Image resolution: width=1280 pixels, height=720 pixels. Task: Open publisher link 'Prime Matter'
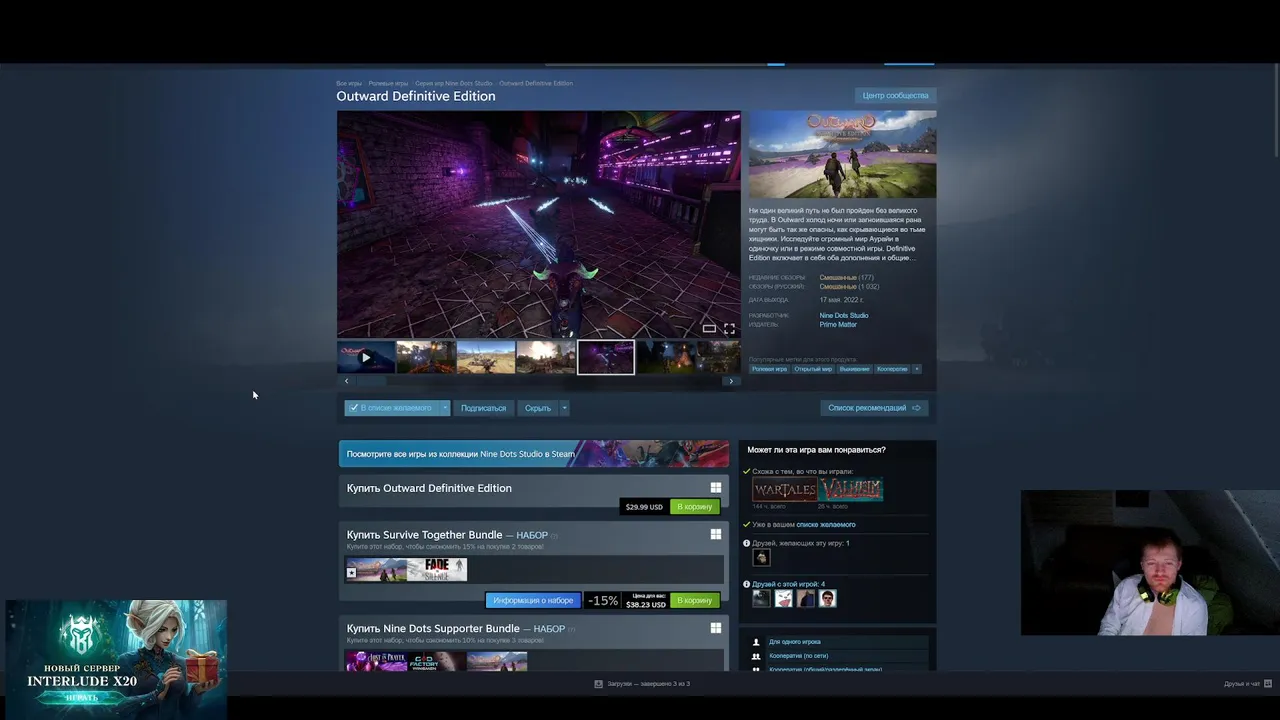point(838,325)
